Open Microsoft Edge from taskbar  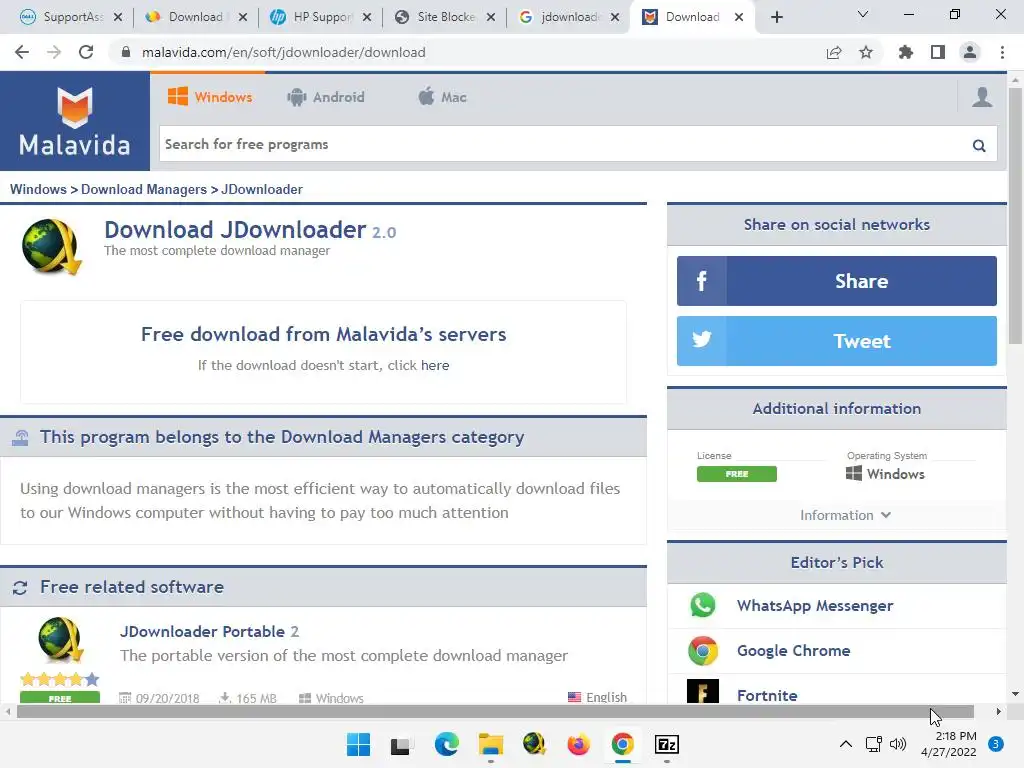point(447,744)
